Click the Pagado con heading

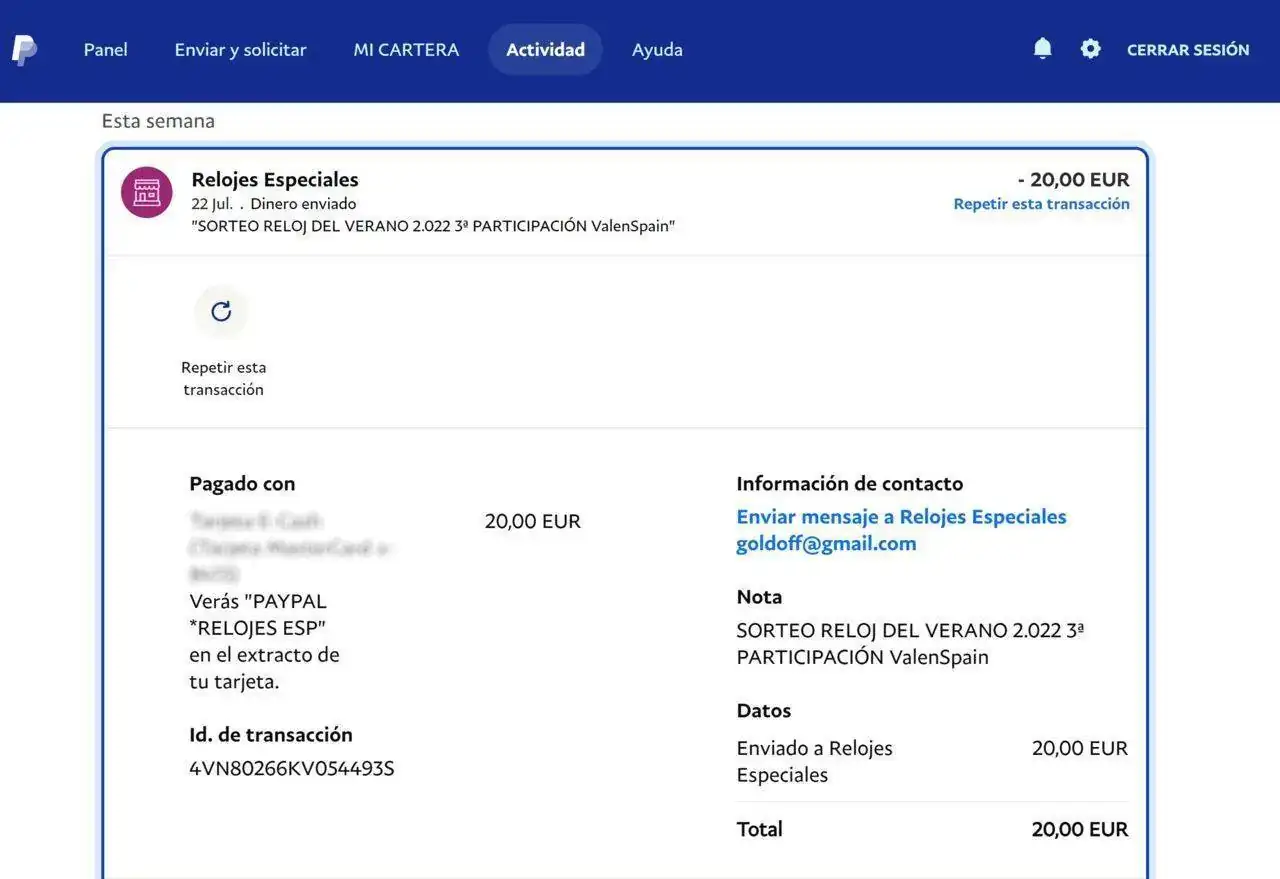click(x=242, y=484)
